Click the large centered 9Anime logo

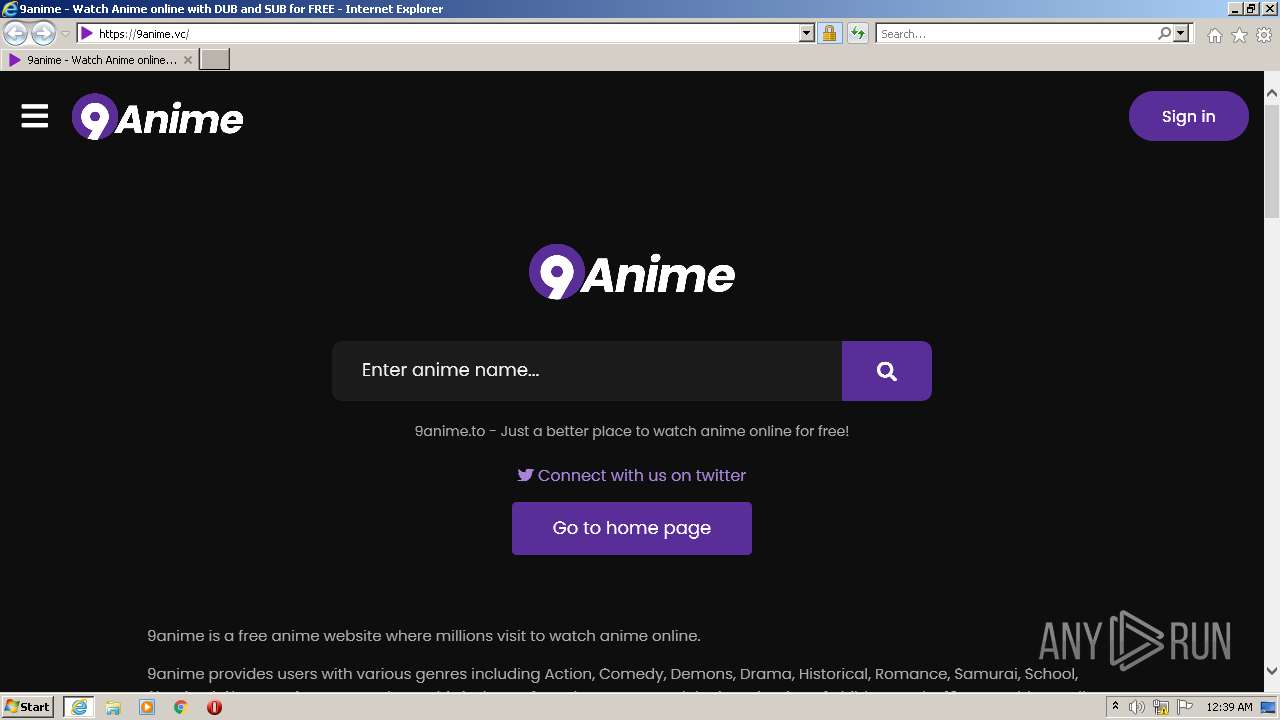(632, 272)
